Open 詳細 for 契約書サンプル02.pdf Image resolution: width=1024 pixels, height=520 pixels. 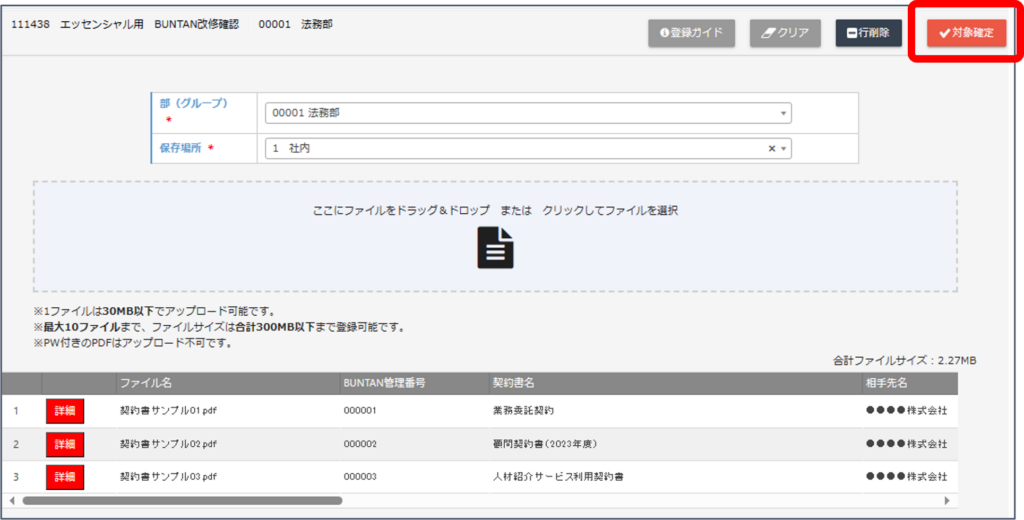click(65, 444)
